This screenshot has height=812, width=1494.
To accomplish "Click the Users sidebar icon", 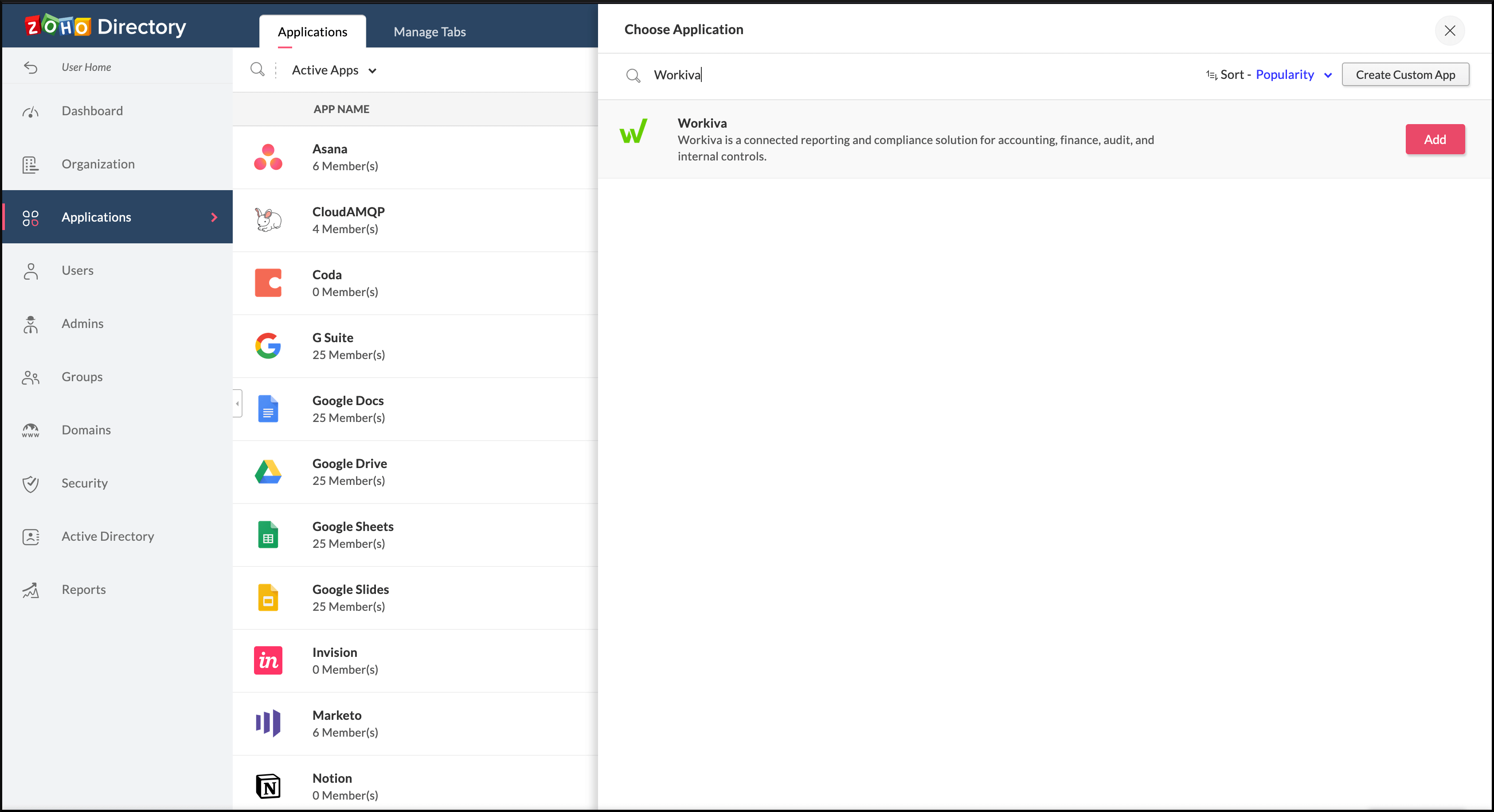I will [x=31, y=270].
